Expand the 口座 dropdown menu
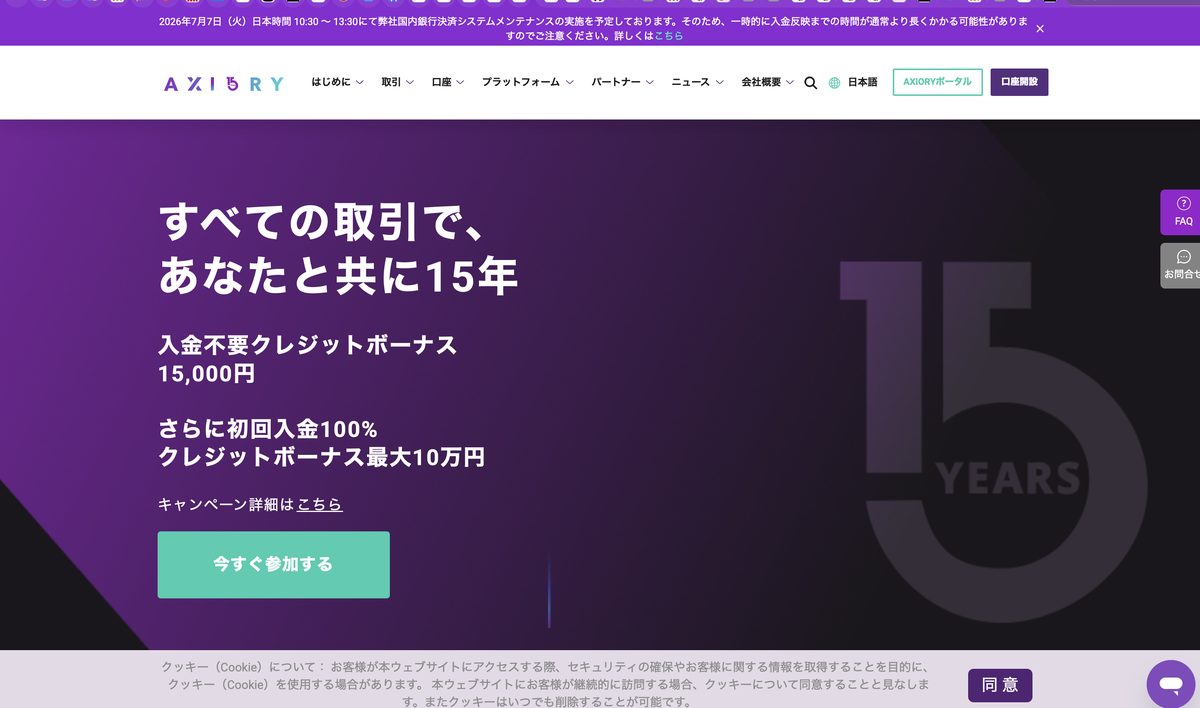The image size is (1200, 708). [448, 82]
